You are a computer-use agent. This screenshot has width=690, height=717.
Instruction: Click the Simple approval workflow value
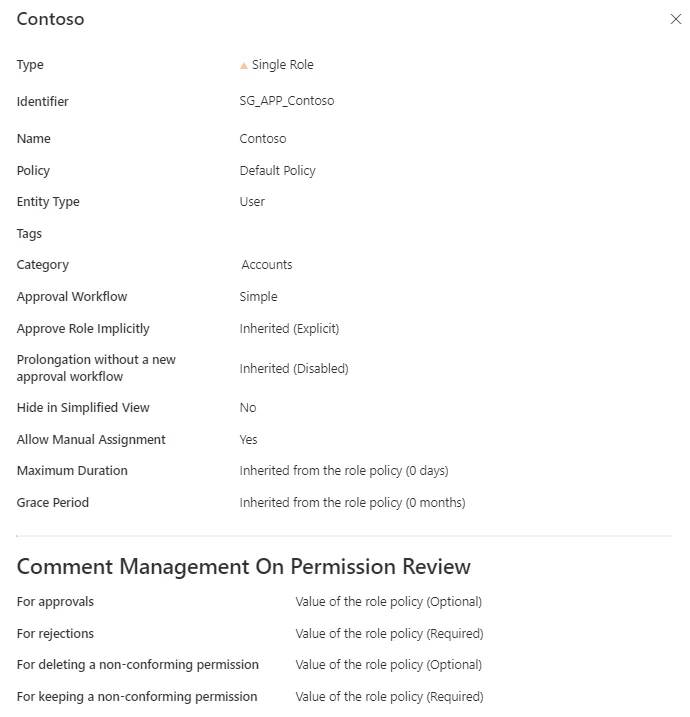point(258,296)
